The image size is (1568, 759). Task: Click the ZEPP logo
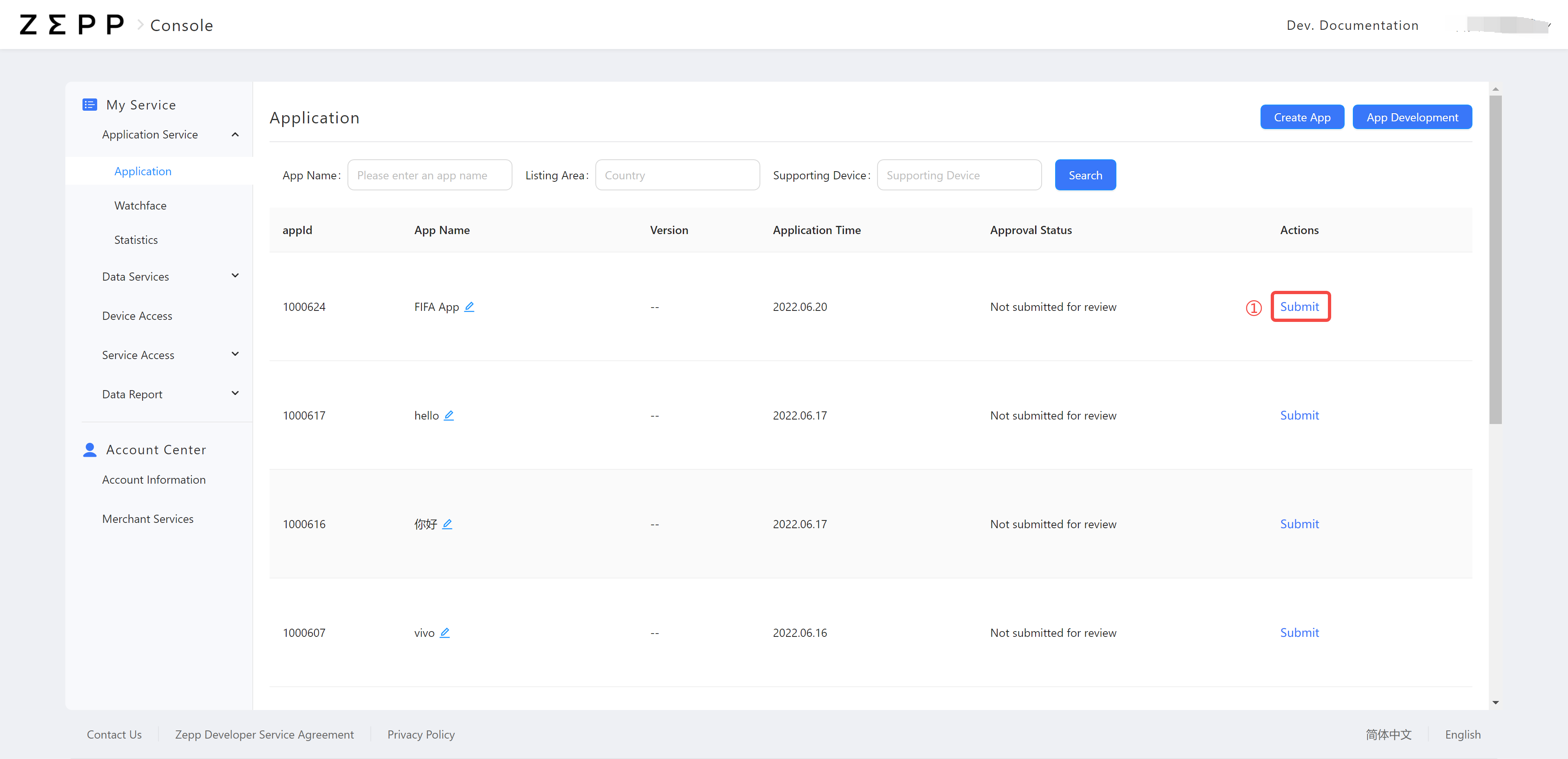pyautogui.click(x=72, y=25)
